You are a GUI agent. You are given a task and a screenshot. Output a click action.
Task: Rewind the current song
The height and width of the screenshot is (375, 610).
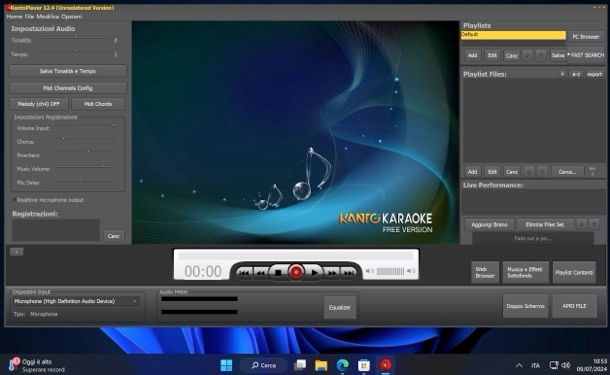point(261,273)
